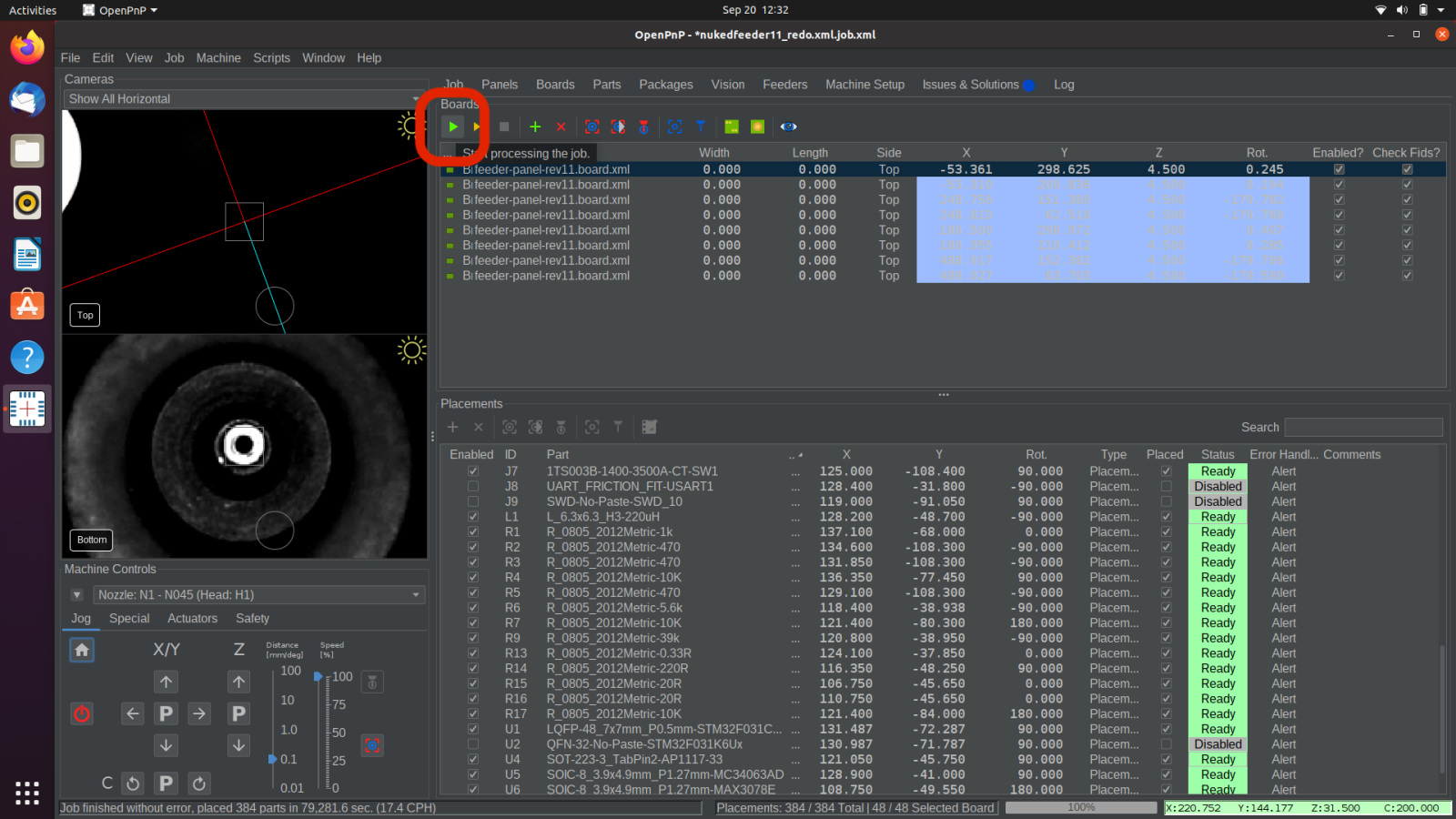Open the clock showing Sep 20 12:32
Viewport: 1456px width, 819px height.
coord(755,10)
